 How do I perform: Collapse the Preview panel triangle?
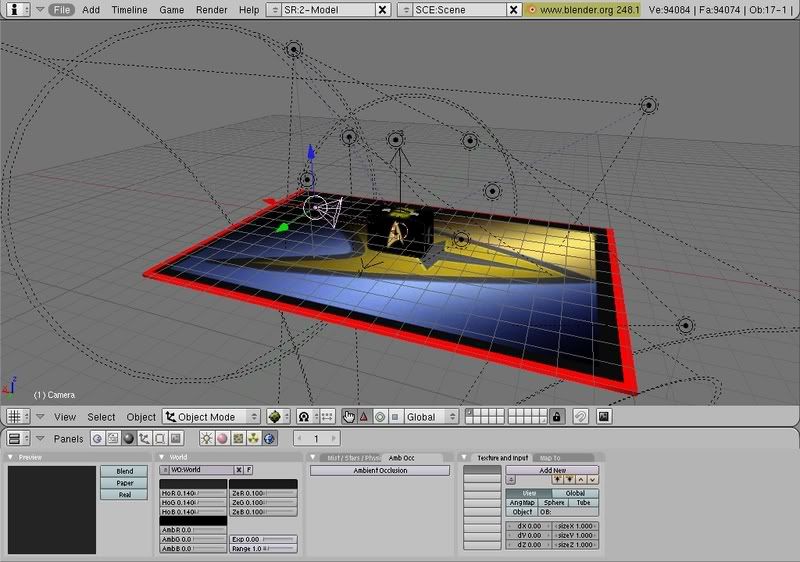pos(10,457)
